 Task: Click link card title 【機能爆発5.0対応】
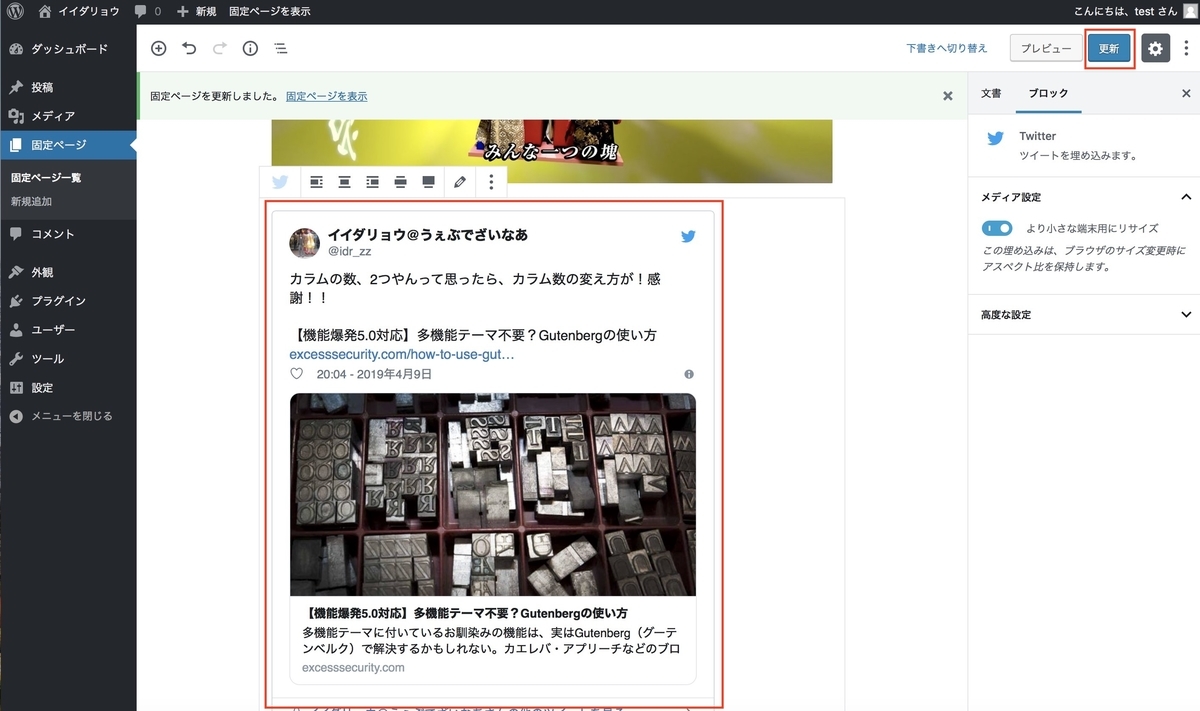[x=465, y=613]
